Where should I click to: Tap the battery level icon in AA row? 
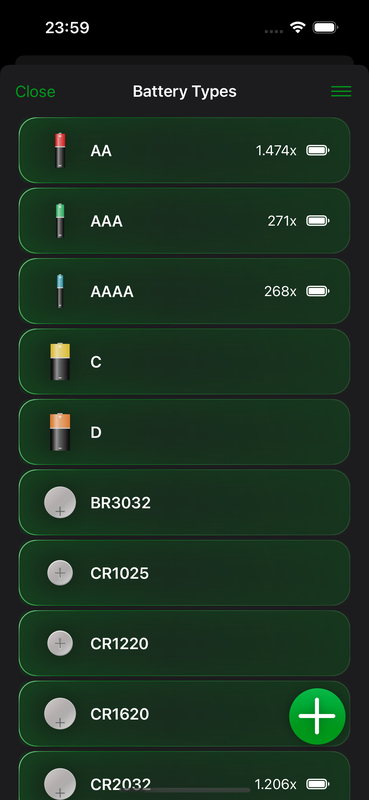tap(318, 151)
